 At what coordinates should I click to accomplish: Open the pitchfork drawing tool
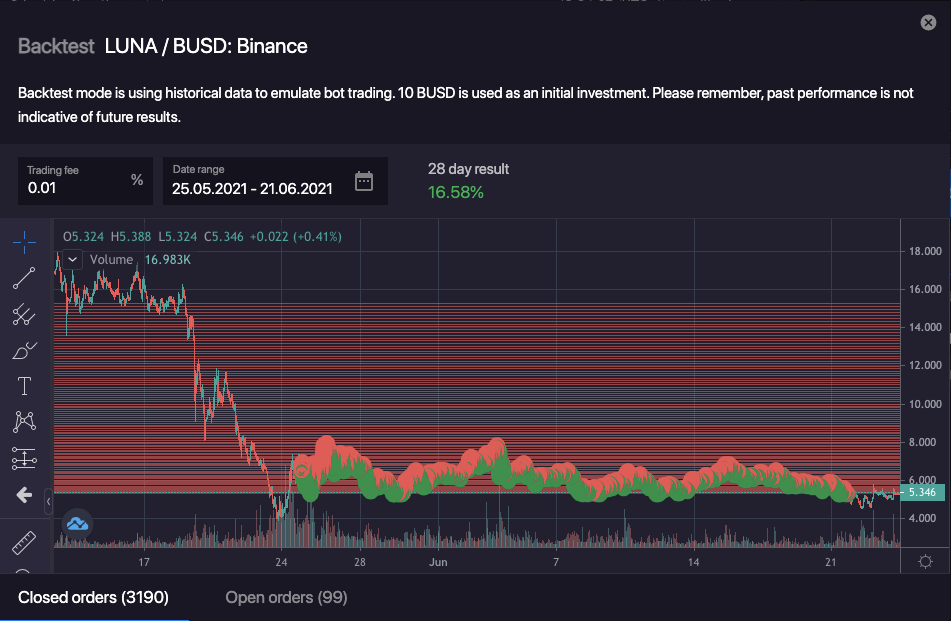tap(24, 315)
